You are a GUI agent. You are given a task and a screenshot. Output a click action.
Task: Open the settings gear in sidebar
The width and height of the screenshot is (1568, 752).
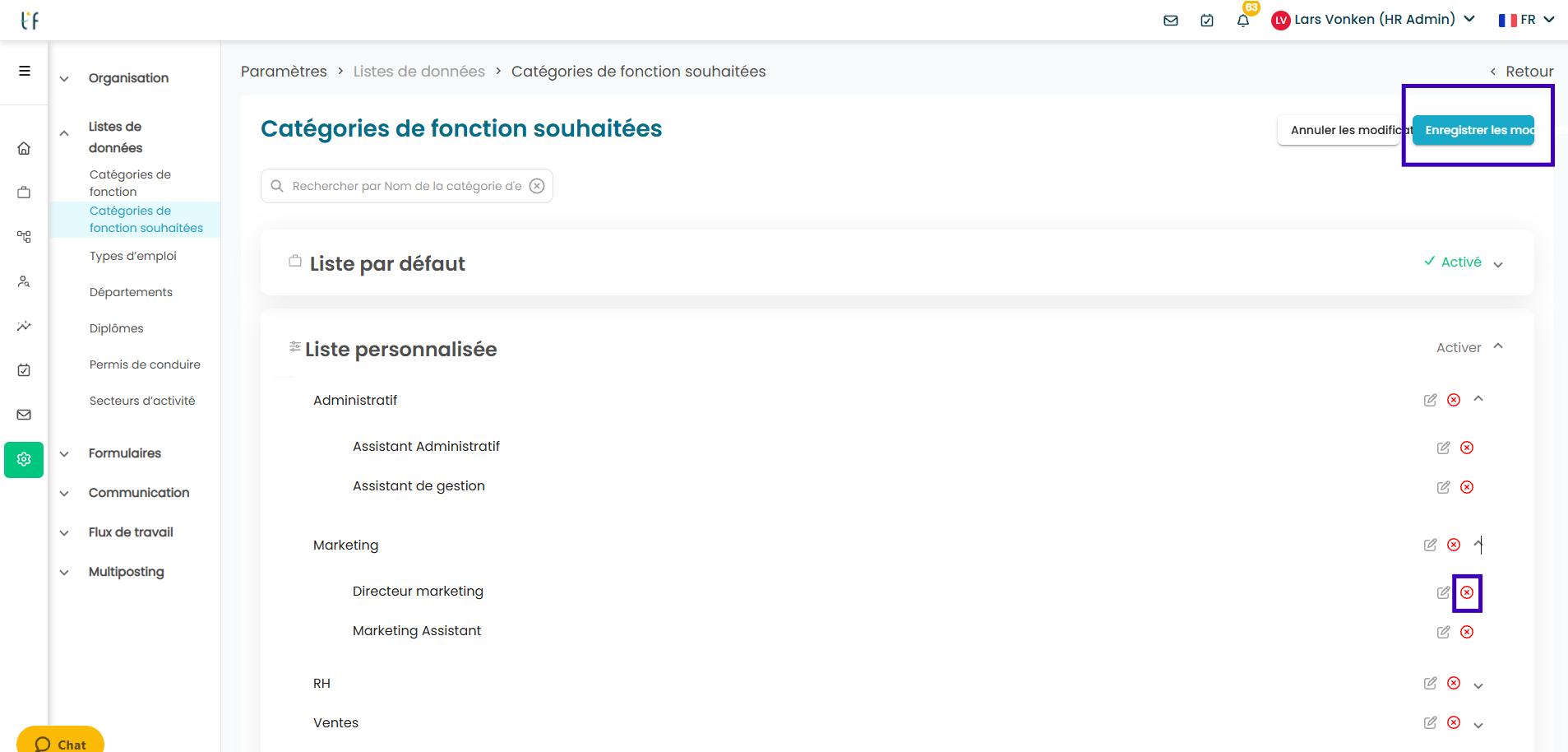(24, 459)
